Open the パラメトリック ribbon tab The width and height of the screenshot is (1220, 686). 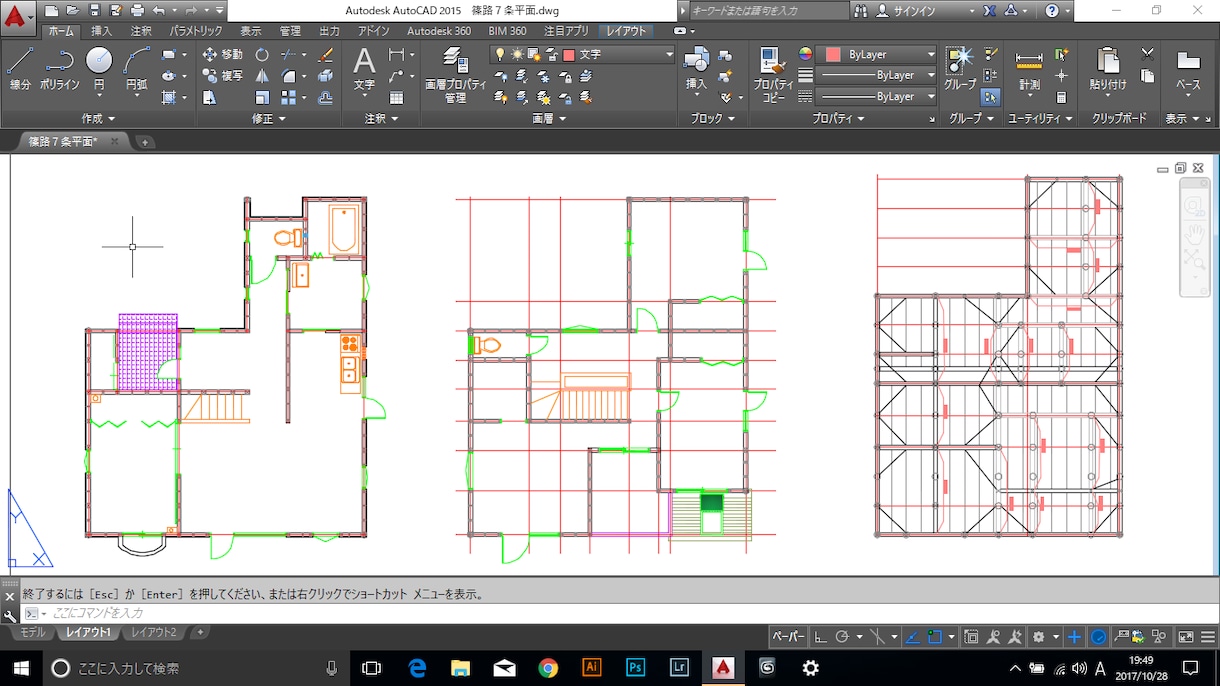coord(196,31)
